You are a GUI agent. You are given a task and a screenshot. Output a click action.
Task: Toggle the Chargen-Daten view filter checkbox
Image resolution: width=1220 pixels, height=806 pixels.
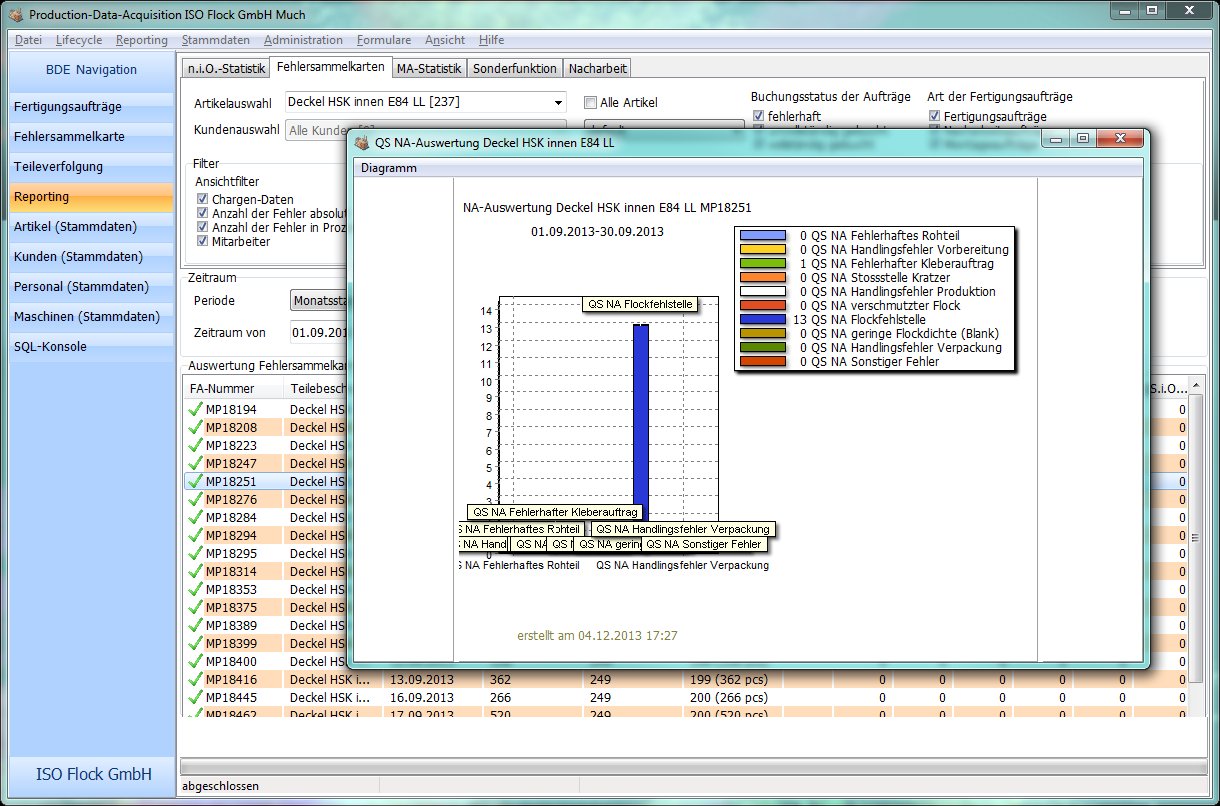point(203,200)
